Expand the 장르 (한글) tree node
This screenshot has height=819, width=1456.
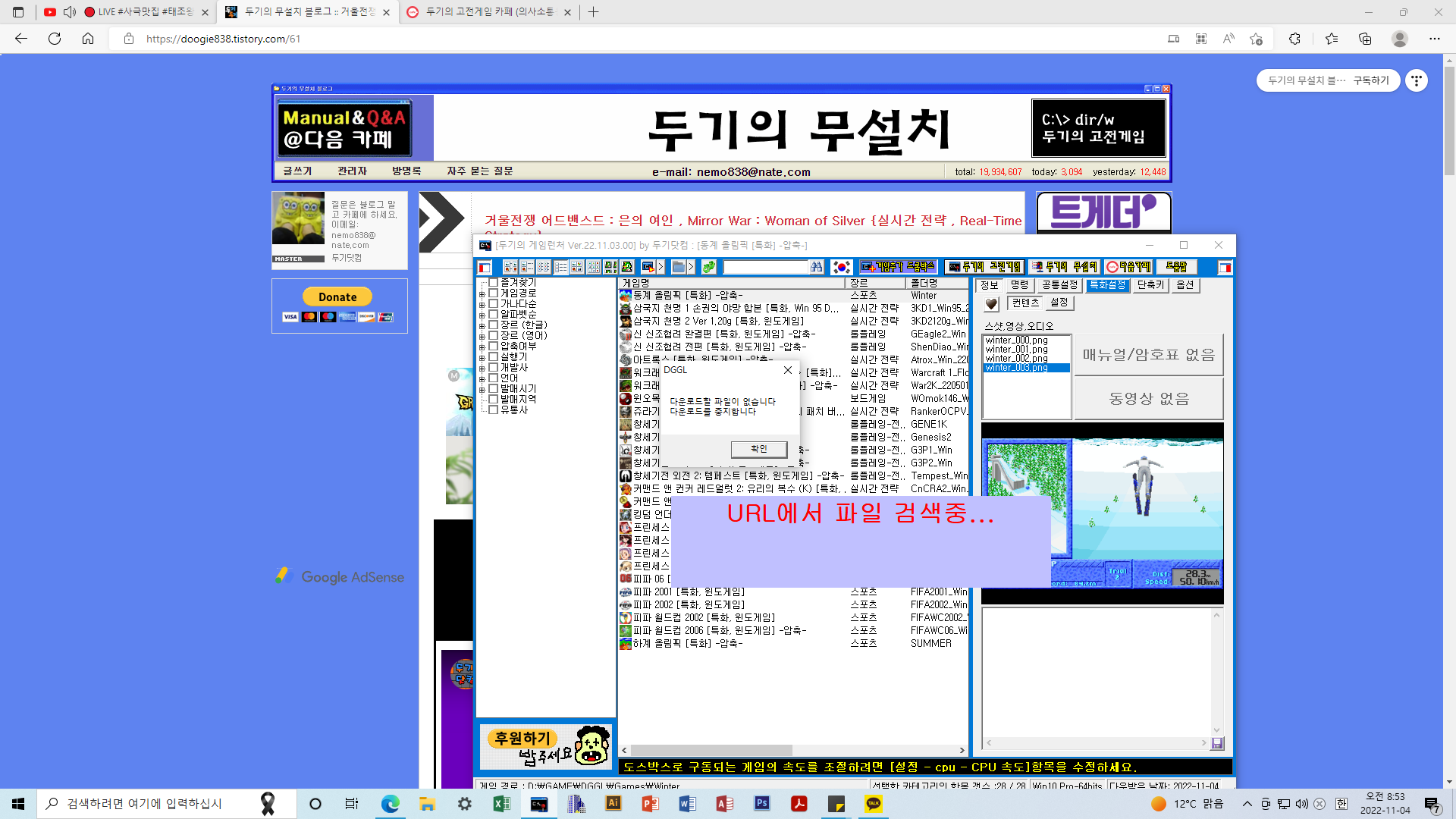tap(482, 325)
